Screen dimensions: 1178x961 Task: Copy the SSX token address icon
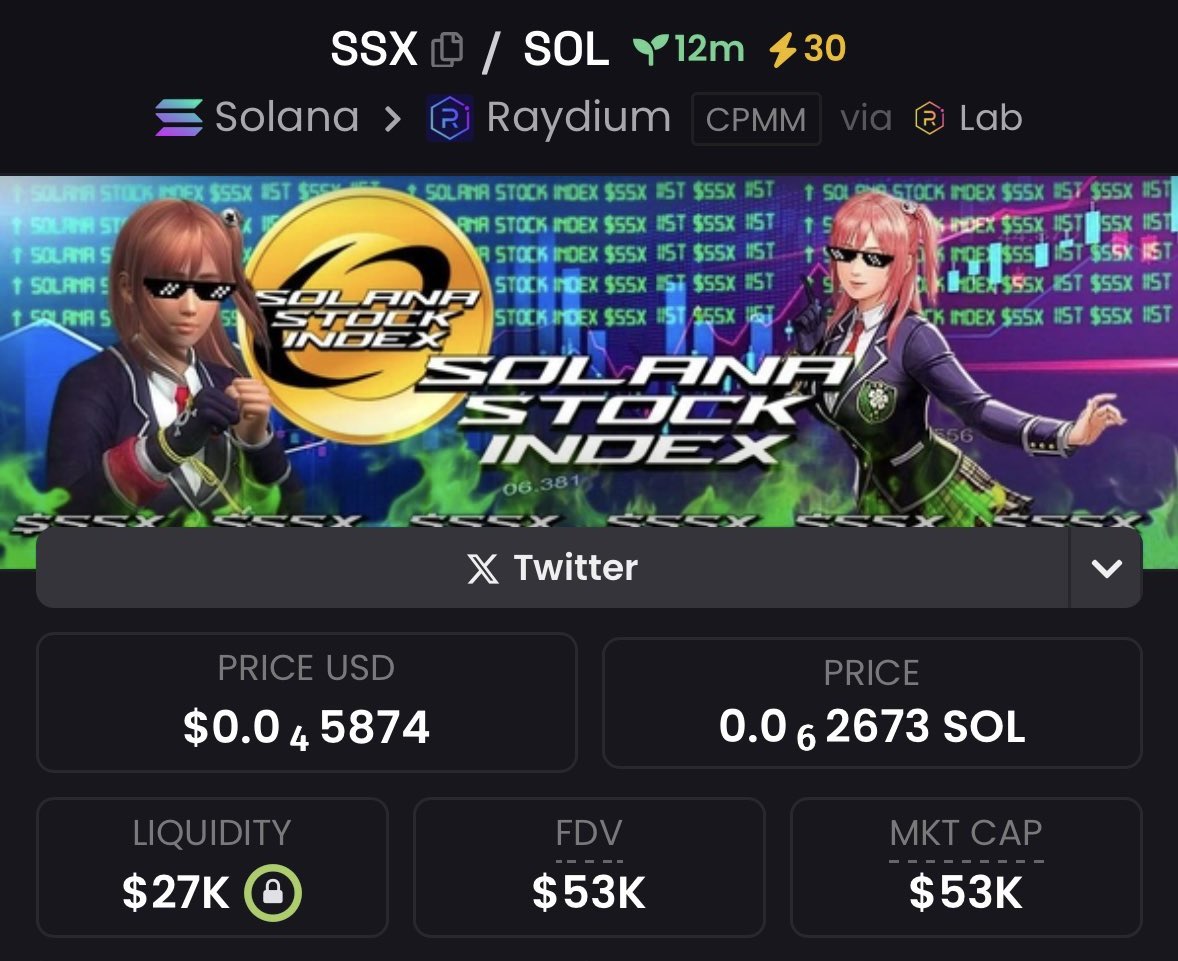(x=447, y=50)
